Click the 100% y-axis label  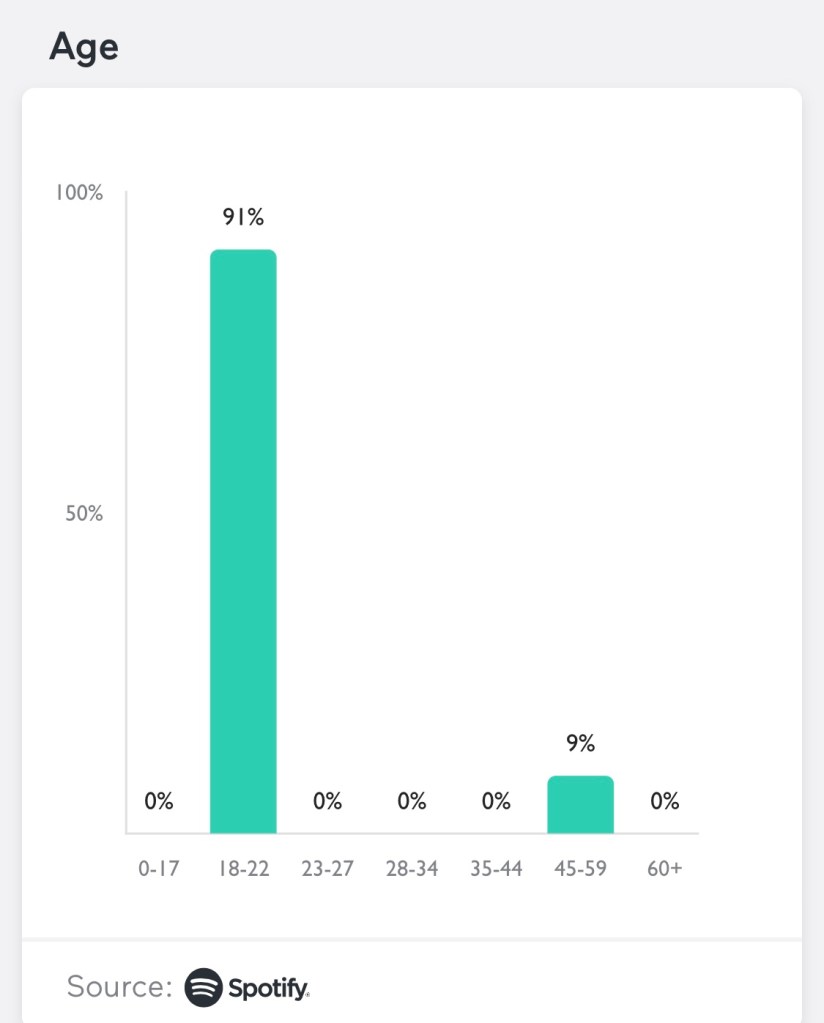[79, 192]
